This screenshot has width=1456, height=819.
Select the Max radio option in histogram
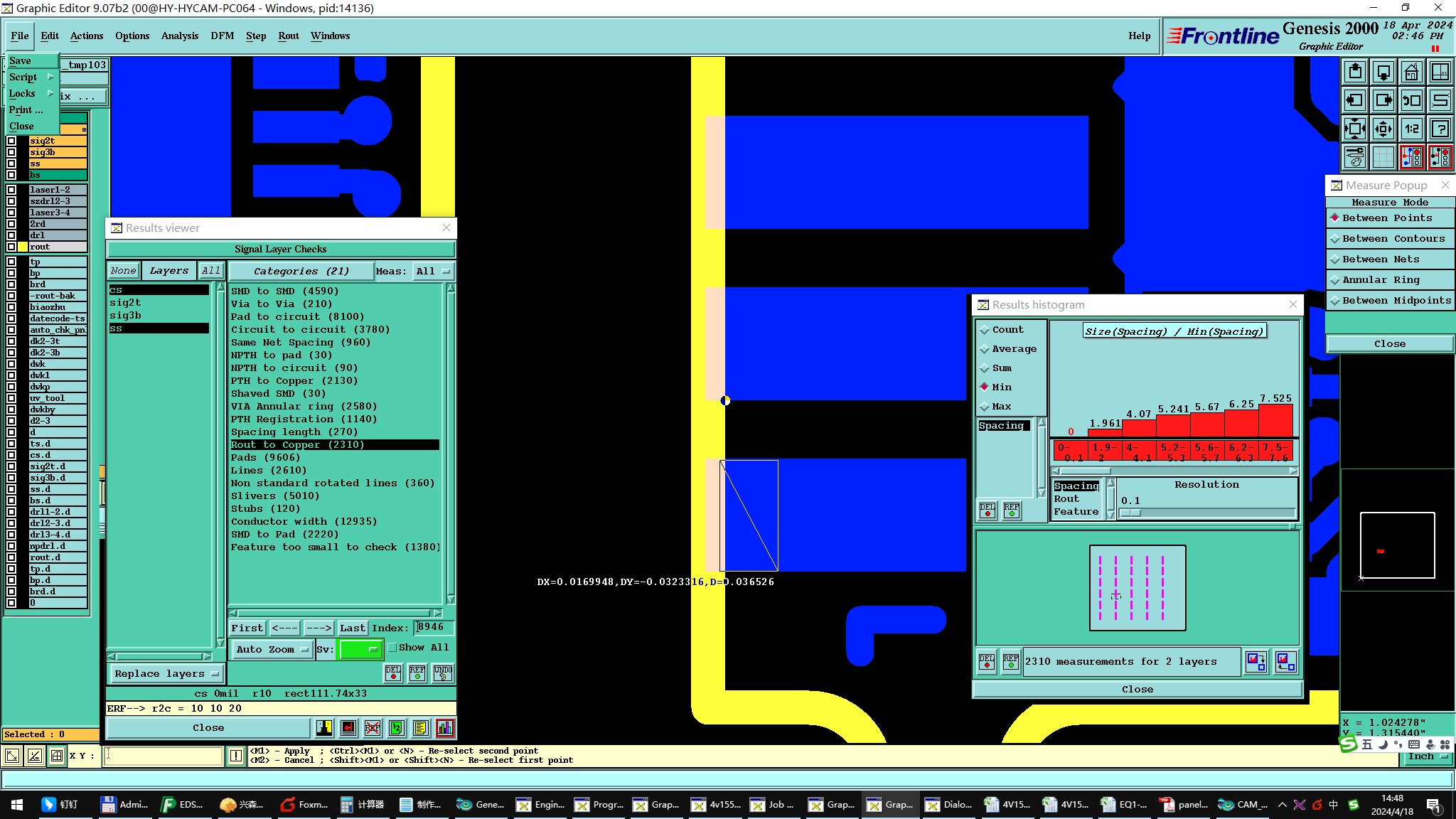985,407
